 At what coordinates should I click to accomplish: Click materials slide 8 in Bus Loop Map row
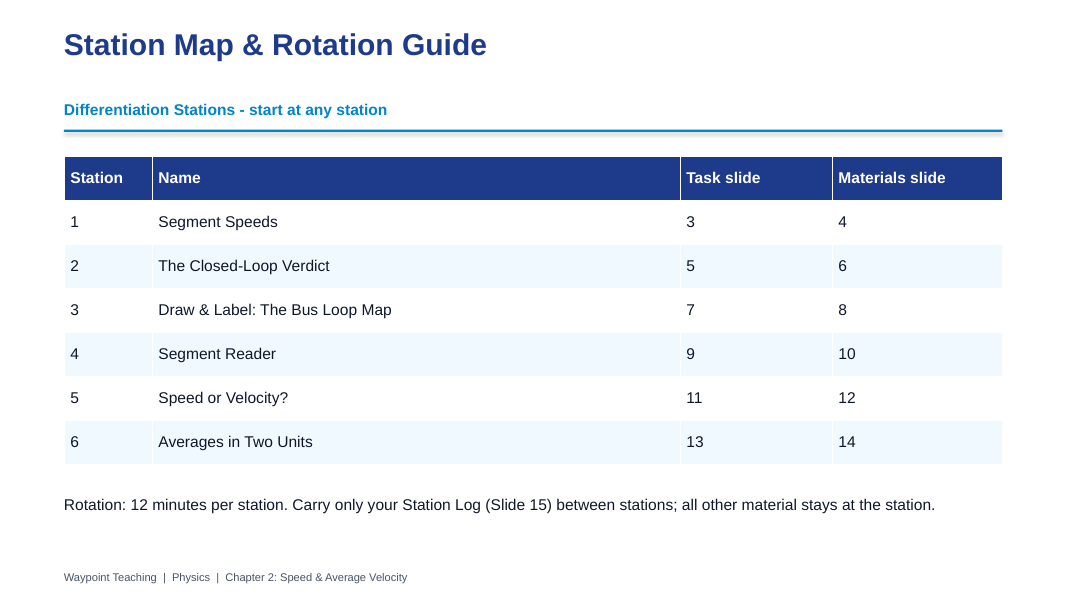pyautogui.click(x=917, y=310)
